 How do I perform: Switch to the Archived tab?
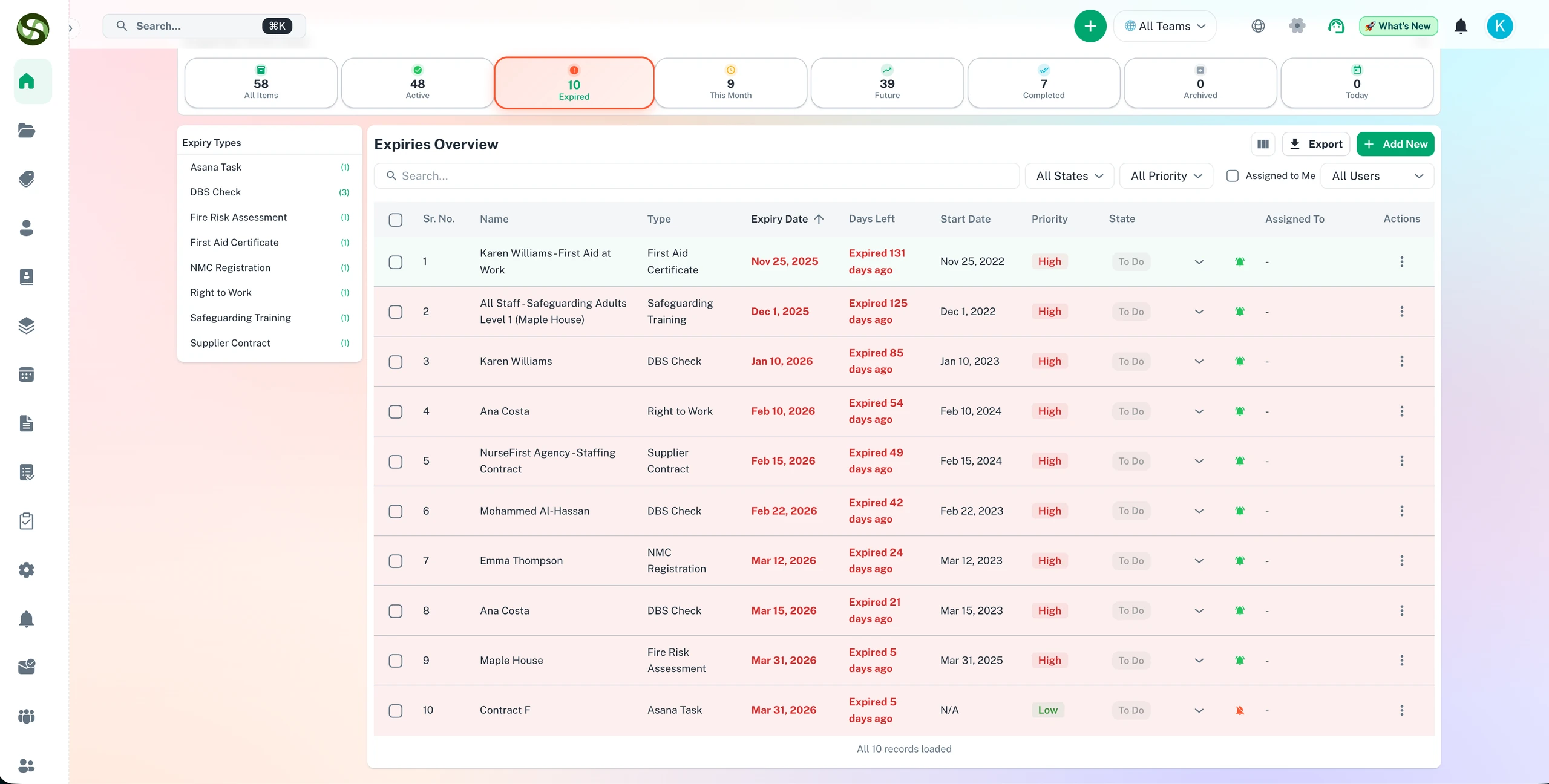tap(1200, 83)
